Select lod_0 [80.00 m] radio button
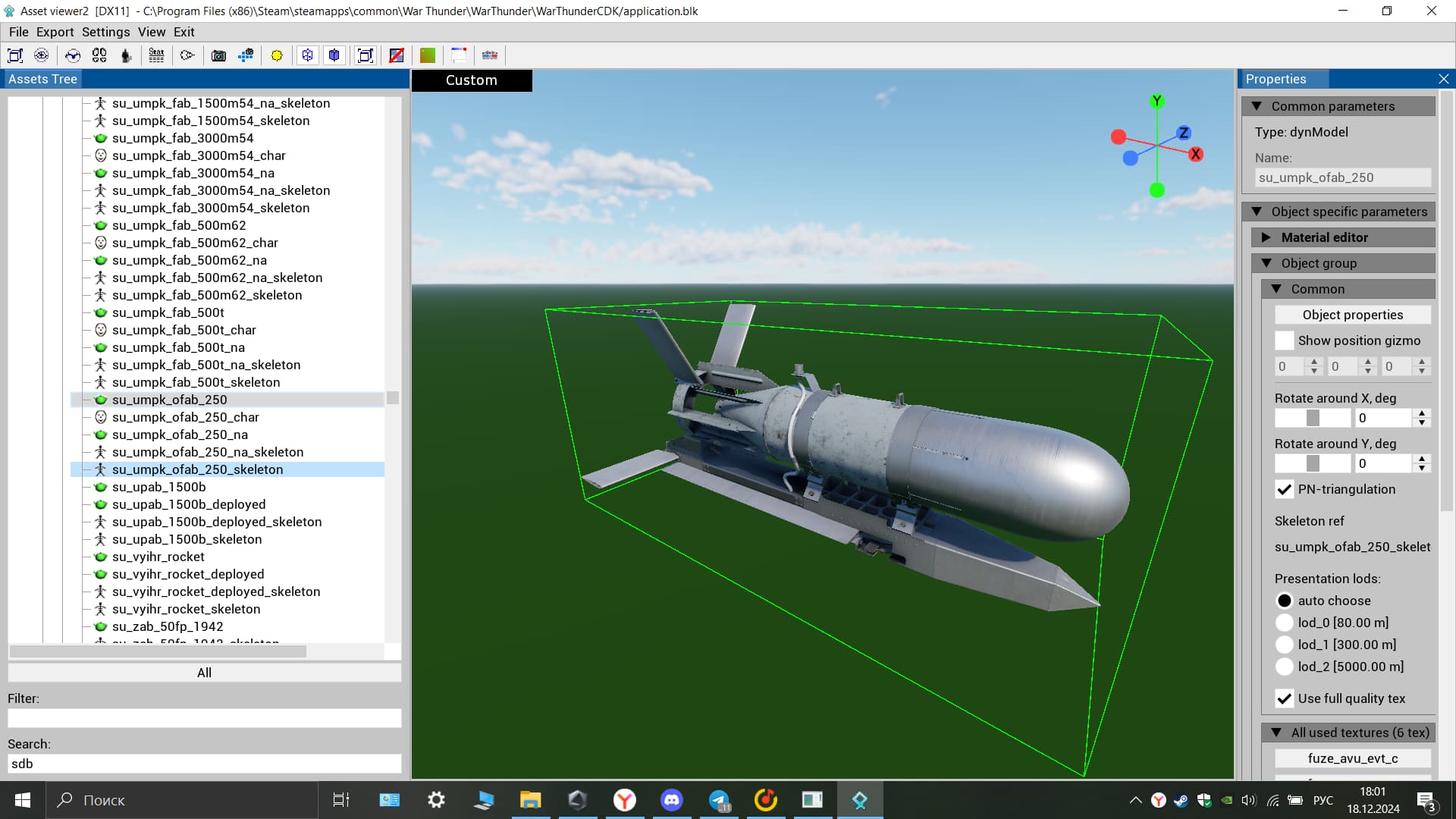This screenshot has width=1456, height=819. 1284,623
